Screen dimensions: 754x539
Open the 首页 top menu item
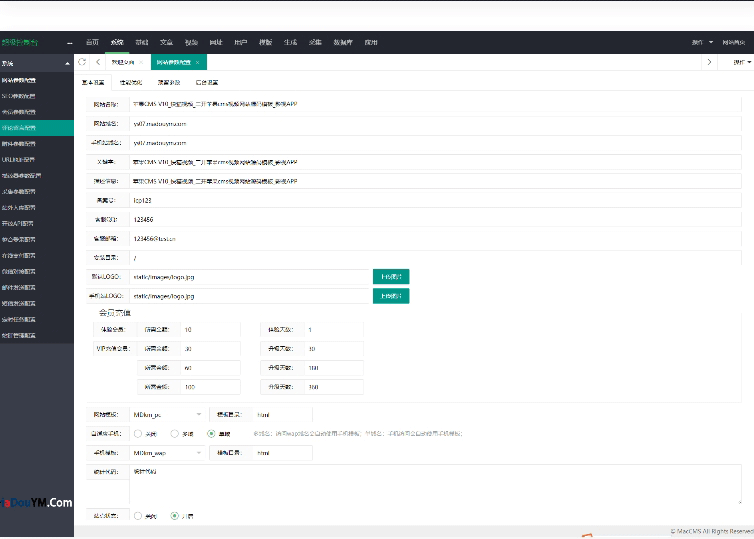pyautogui.click(x=92, y=42)
